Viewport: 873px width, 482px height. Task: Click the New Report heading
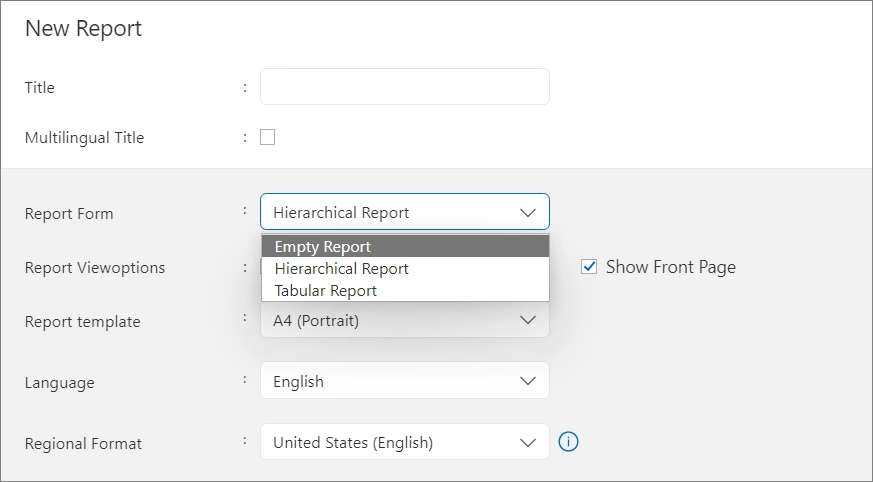[84, 28]
